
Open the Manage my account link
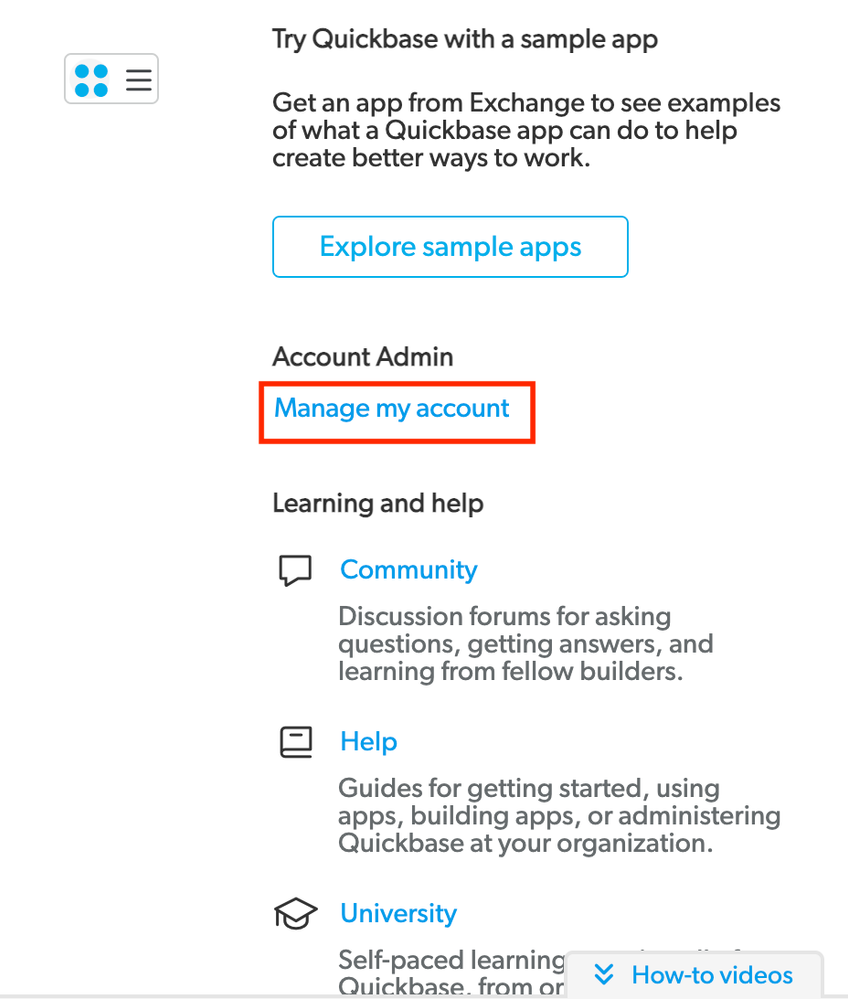(391, 409)
